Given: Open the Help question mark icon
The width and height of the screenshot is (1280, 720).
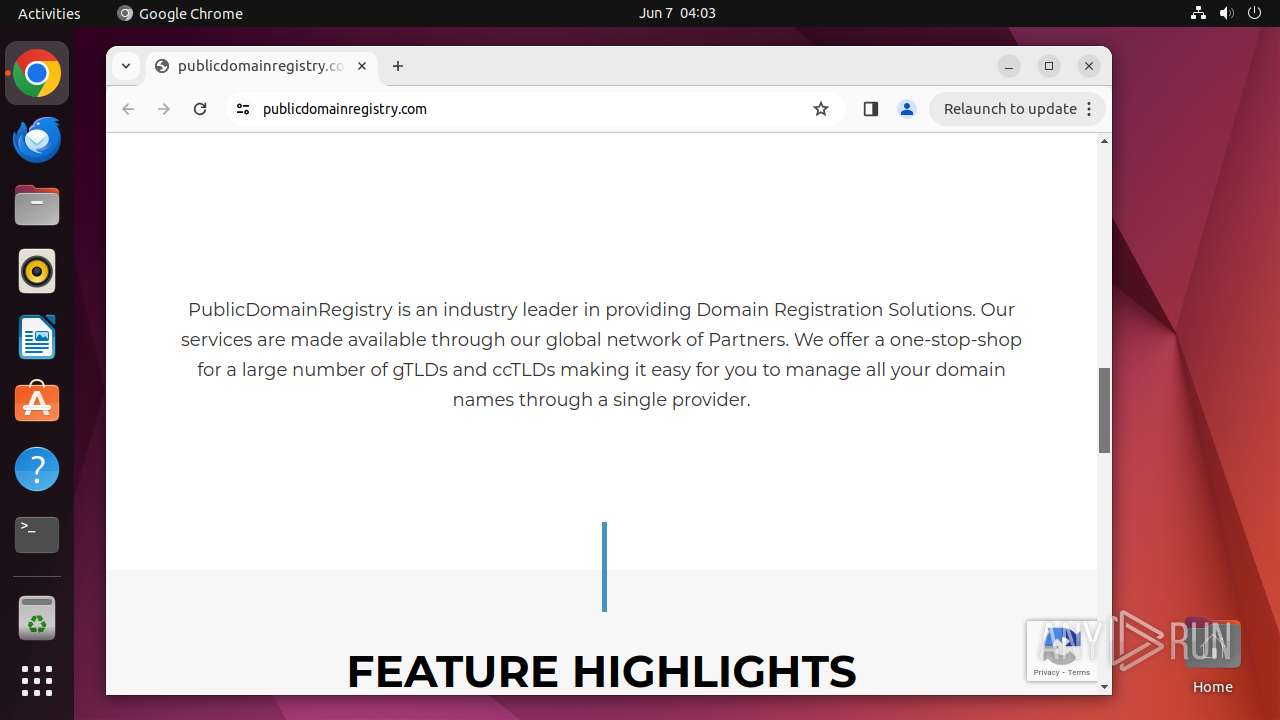Looking at the screenshot, I should pos(37,469).
